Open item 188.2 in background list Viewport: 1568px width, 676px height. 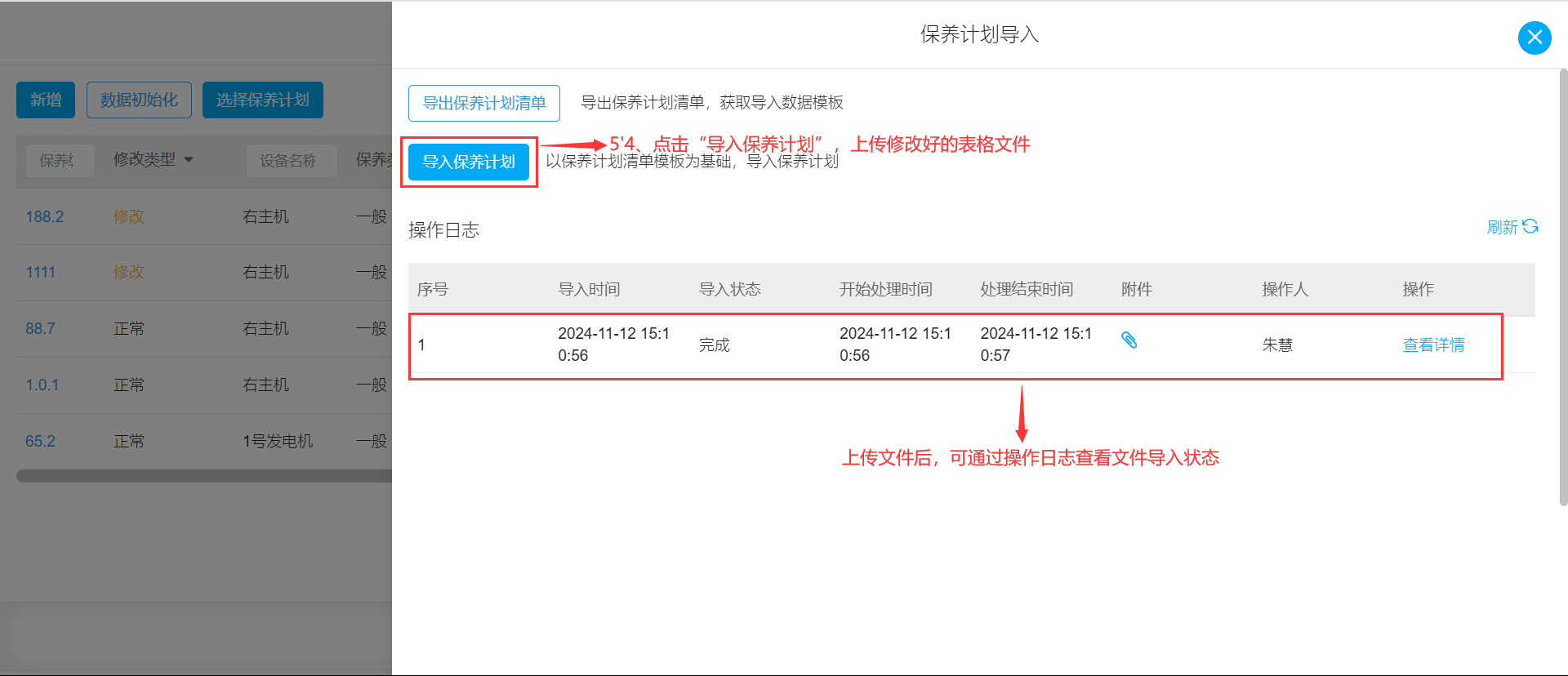coord(44,216)
